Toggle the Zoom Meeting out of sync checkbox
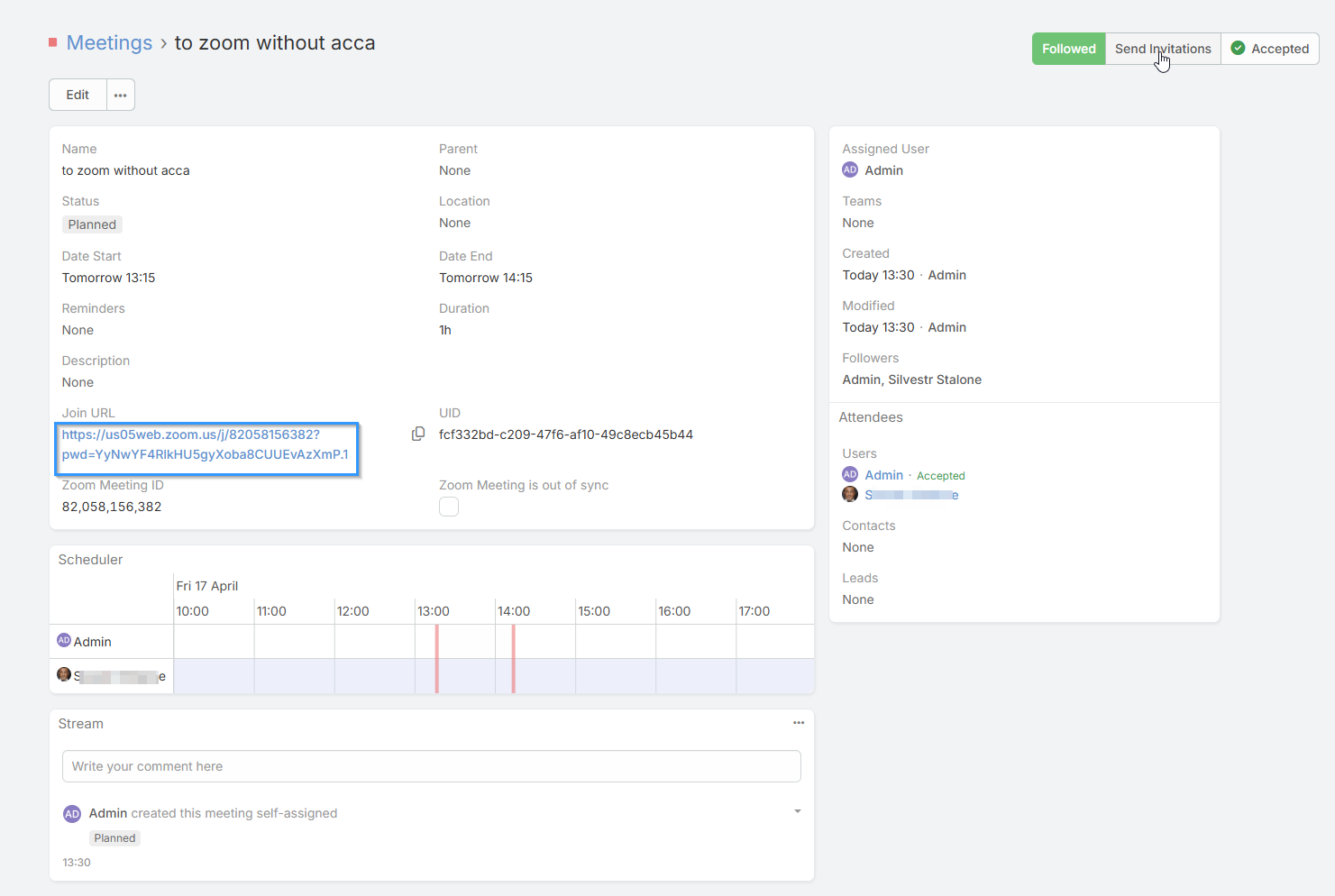 point(449,507)
